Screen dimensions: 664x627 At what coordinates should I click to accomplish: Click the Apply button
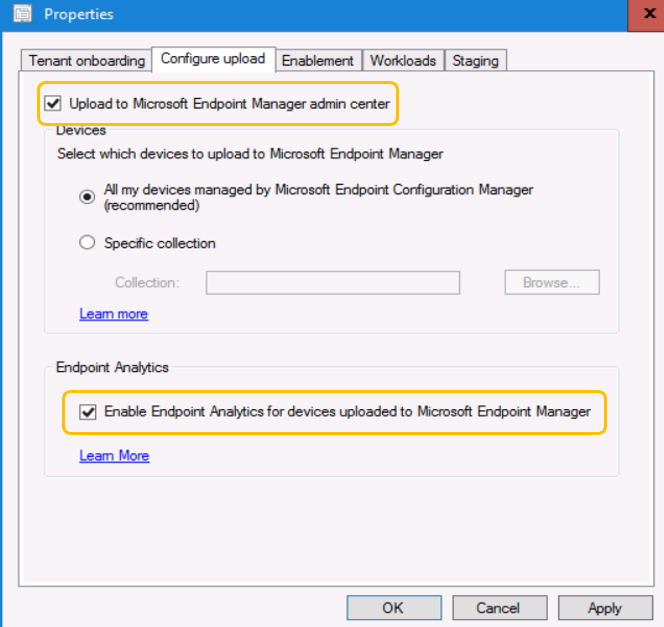605,608
